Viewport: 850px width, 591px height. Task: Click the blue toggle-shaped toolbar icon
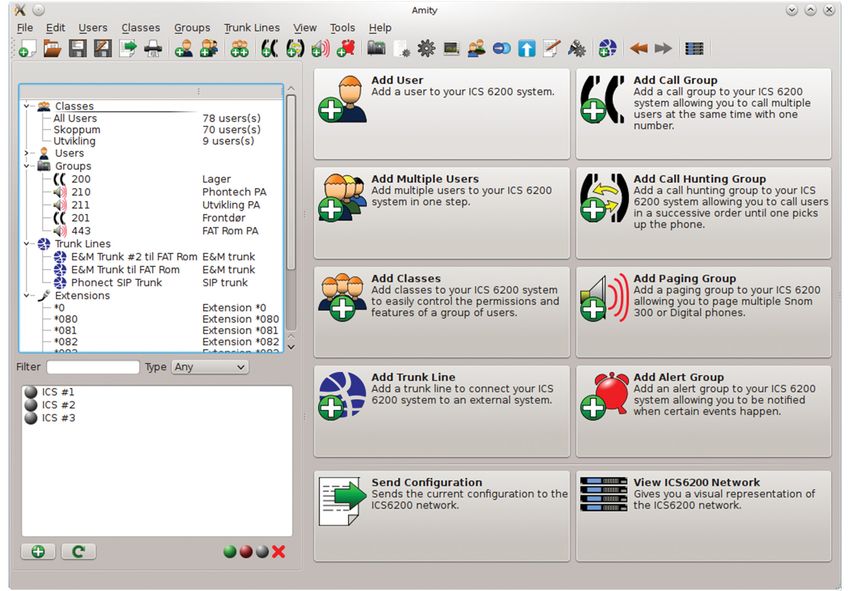(x=501, y=49)
